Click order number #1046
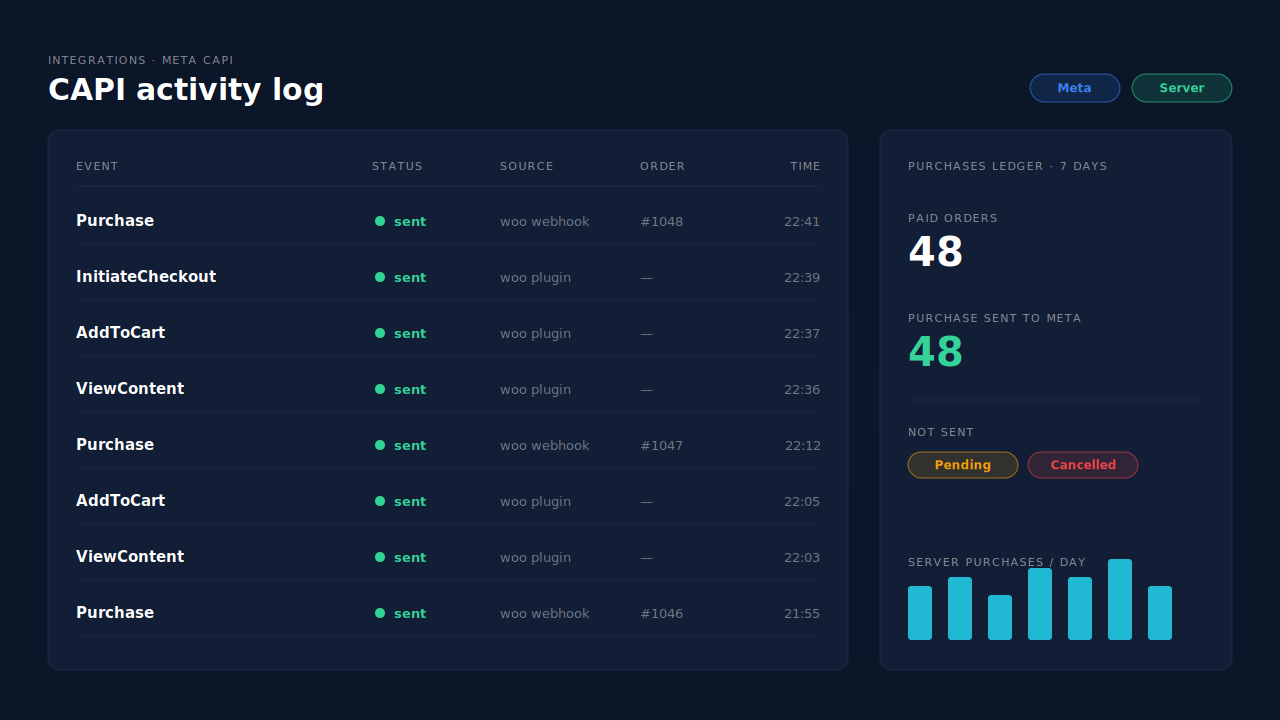This screenshot has width=1280, height=720. coord(661,613)
